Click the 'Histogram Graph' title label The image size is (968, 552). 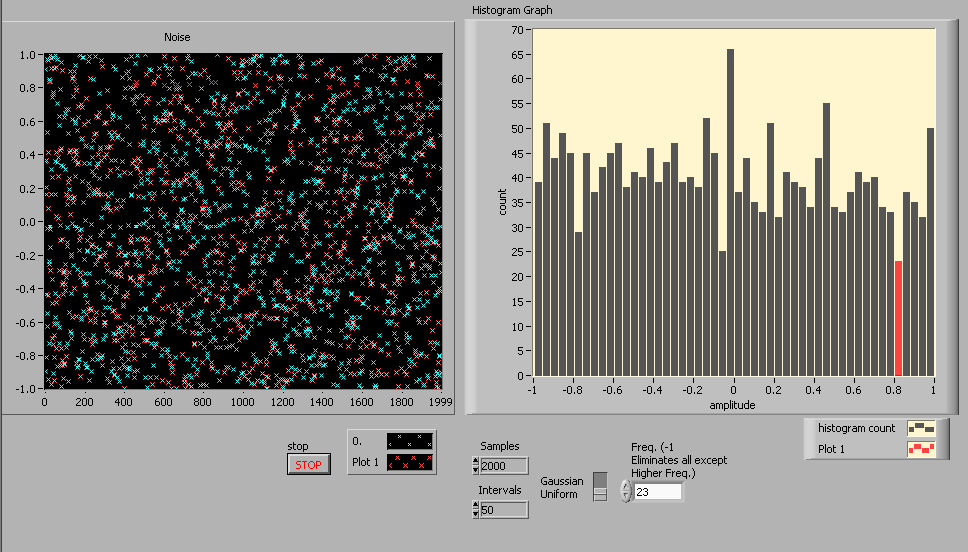click(x=512, y=10)
